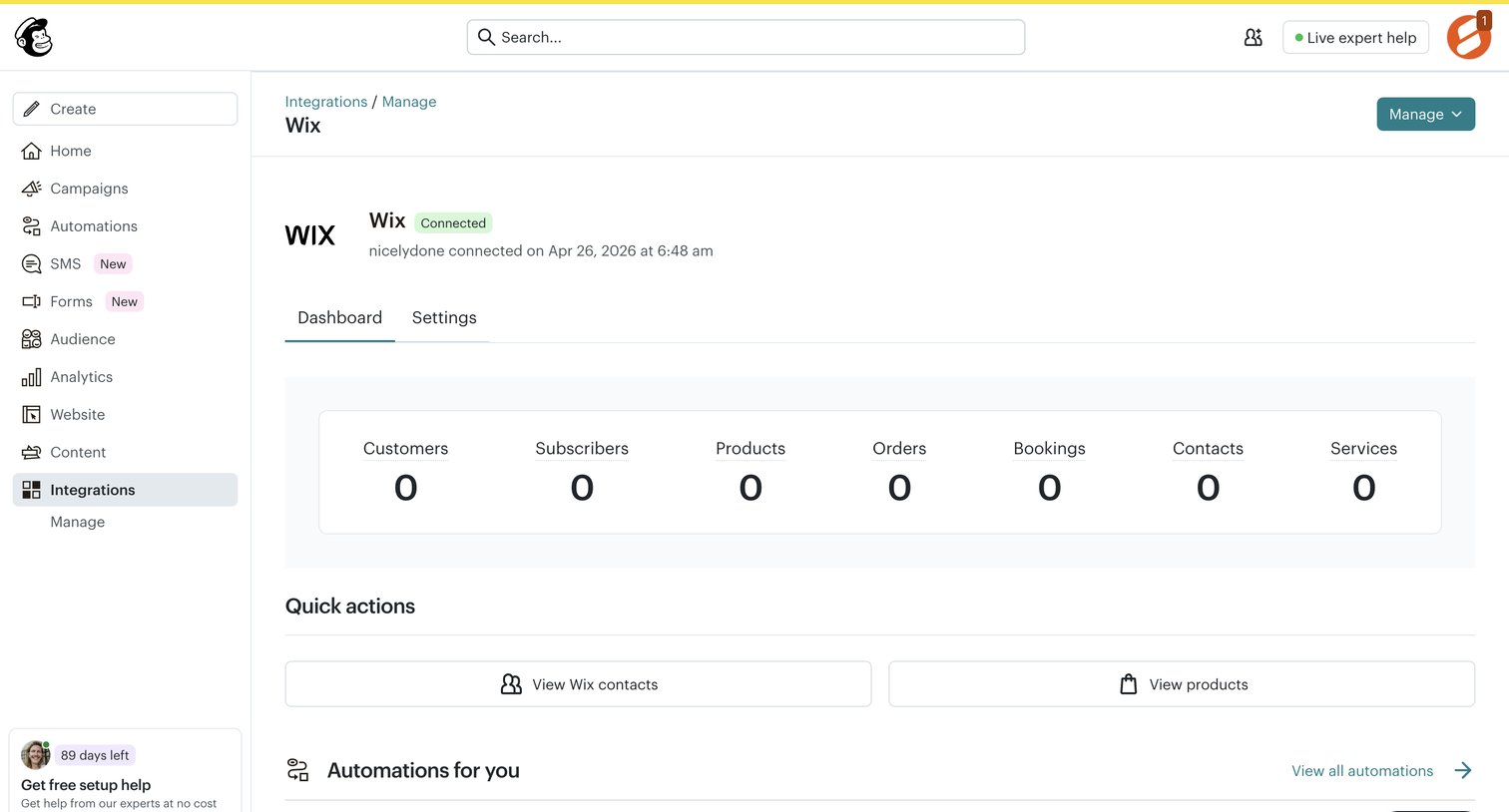1509x812 pixels.
Task: Click shopping bag icon in View products
Action: tap(1129, 684)
